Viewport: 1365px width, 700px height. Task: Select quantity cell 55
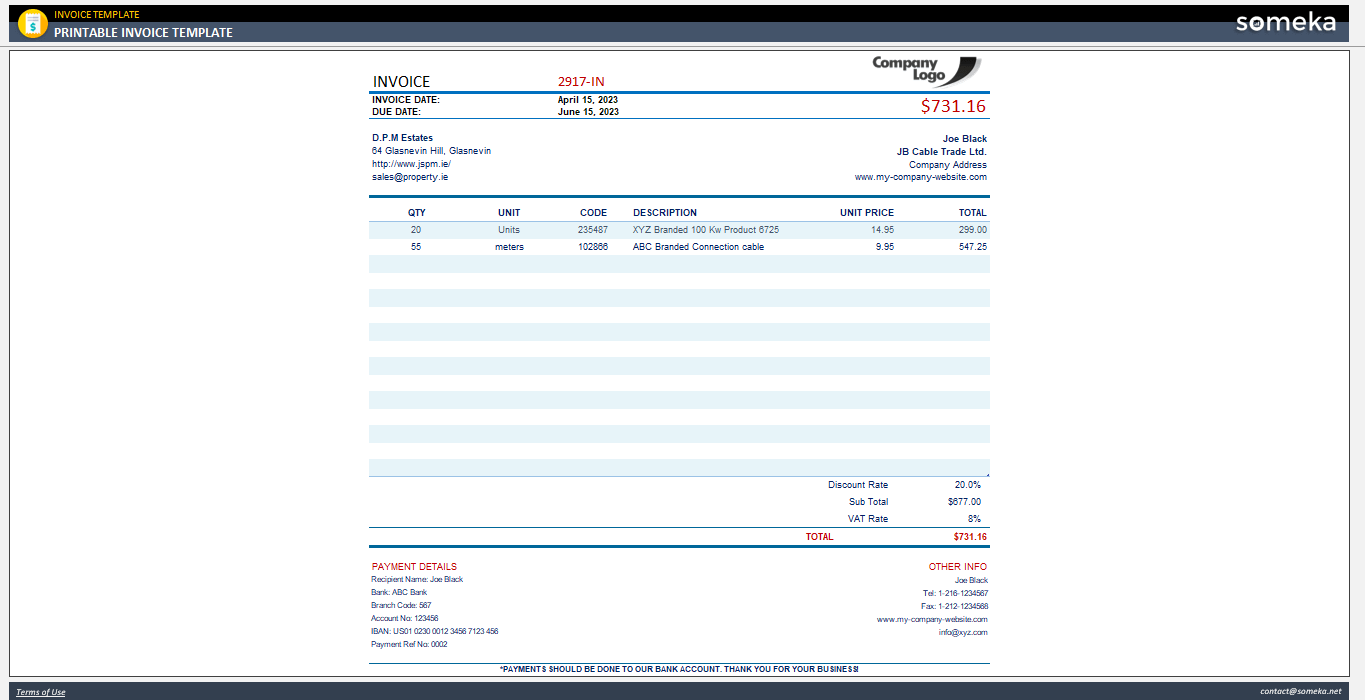(416, 247)
